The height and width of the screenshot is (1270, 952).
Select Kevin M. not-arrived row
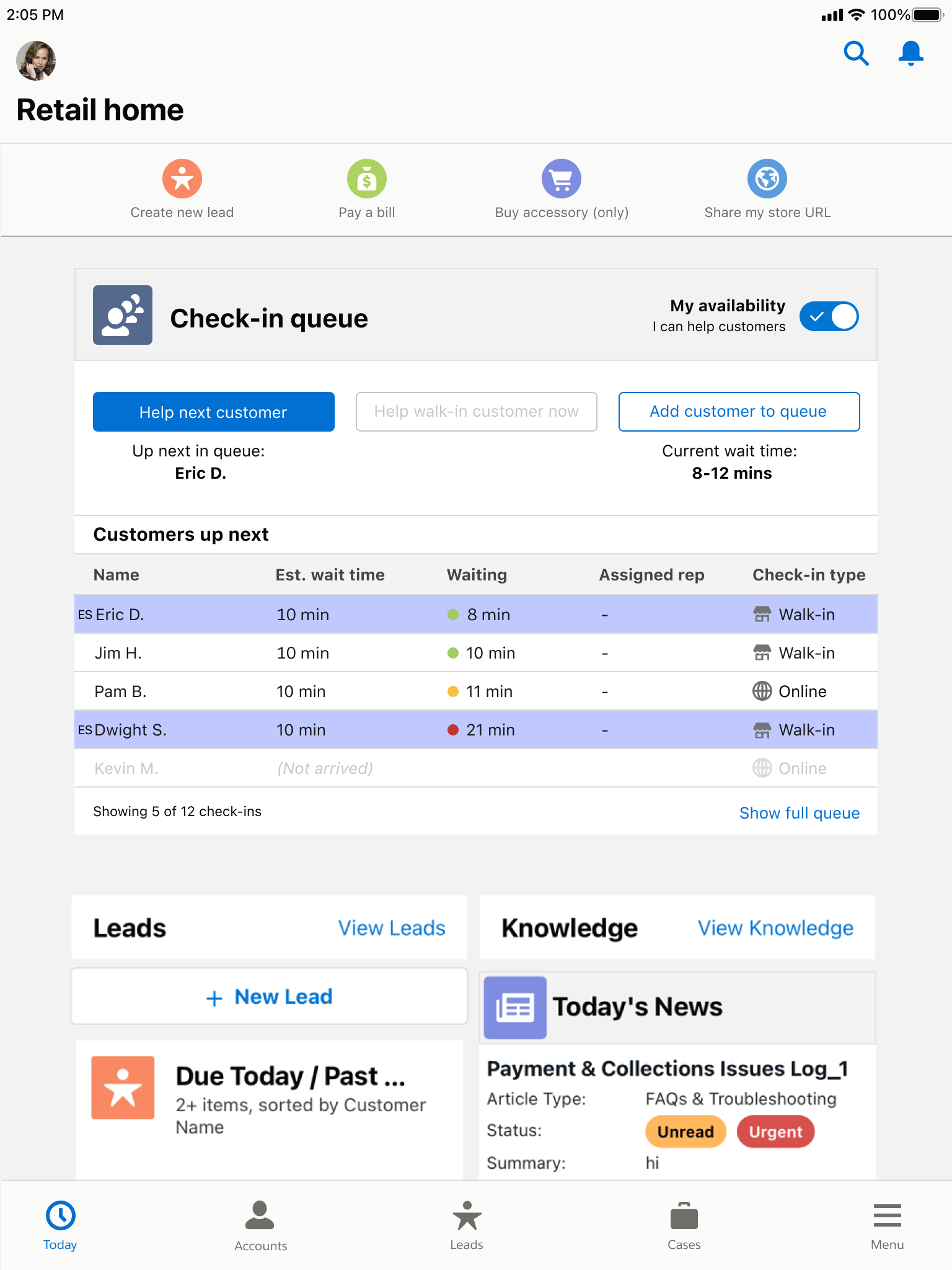click(x=476, y=768)
